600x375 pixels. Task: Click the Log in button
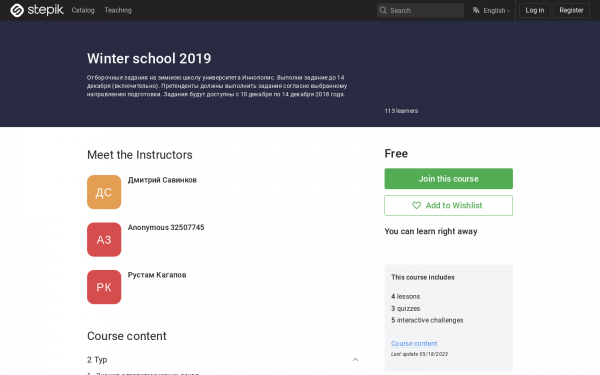[535, 10]
